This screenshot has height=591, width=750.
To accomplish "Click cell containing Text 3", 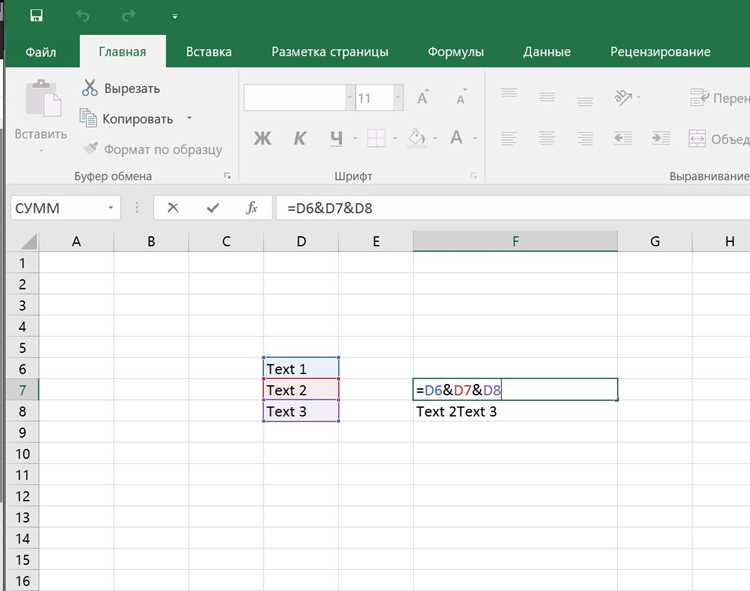I will coord(301,411).
